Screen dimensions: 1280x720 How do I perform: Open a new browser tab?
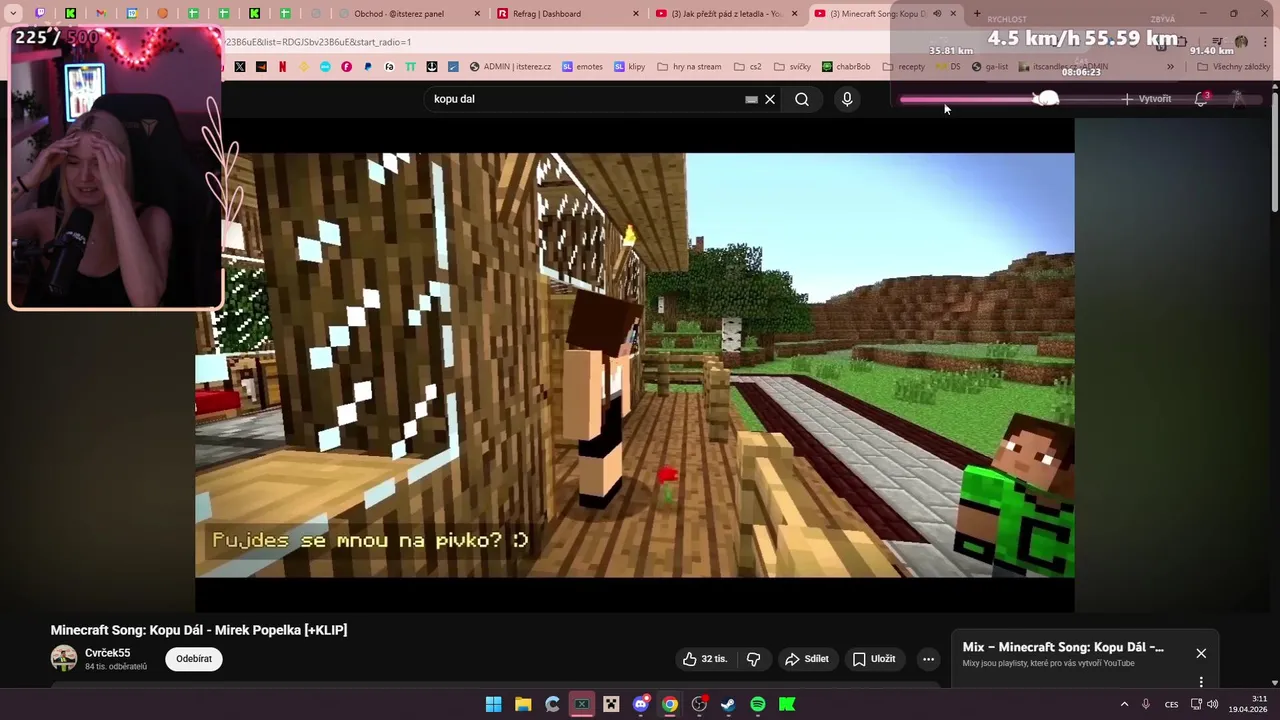pos(977,14)
